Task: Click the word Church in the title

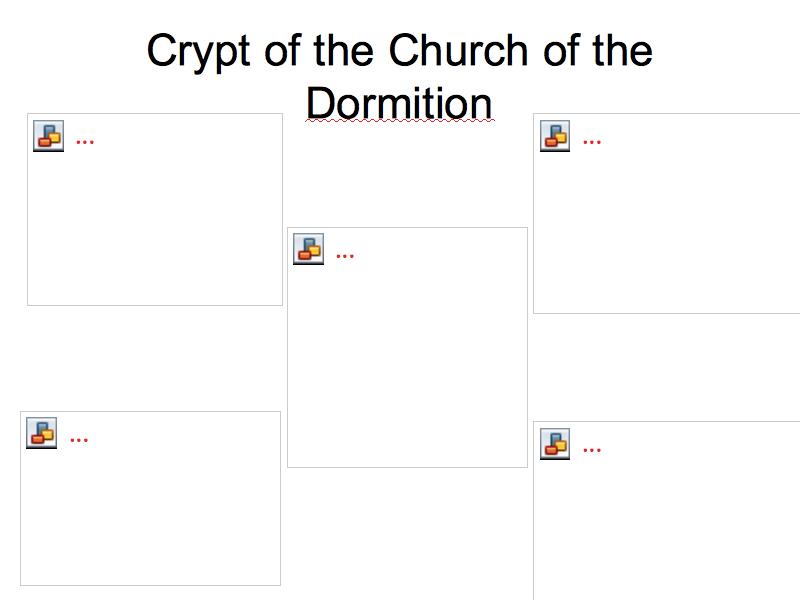Action: [x=458, y=50]
